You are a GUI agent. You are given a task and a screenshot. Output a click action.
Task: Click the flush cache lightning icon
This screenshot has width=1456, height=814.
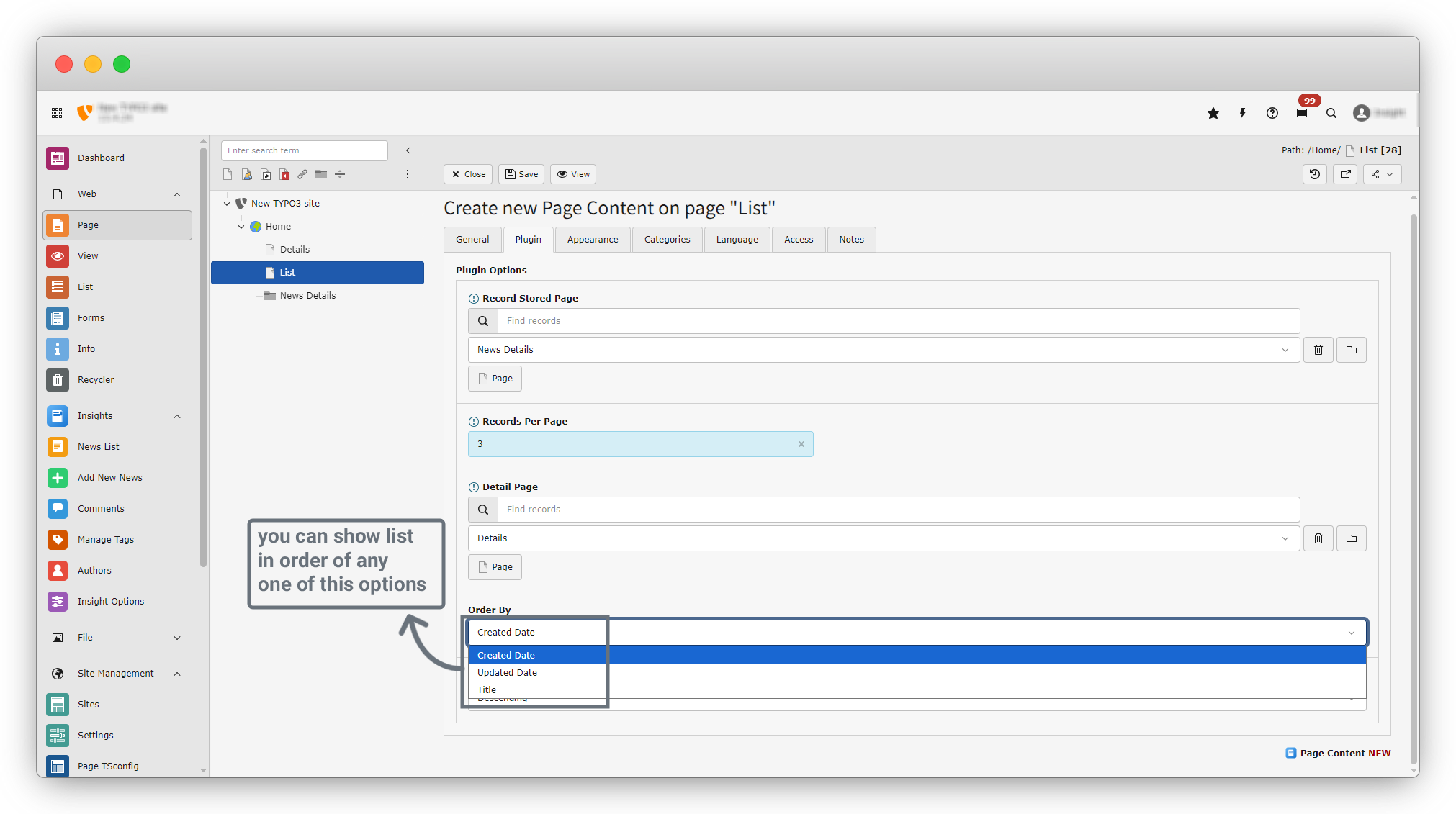(1243, 113)
